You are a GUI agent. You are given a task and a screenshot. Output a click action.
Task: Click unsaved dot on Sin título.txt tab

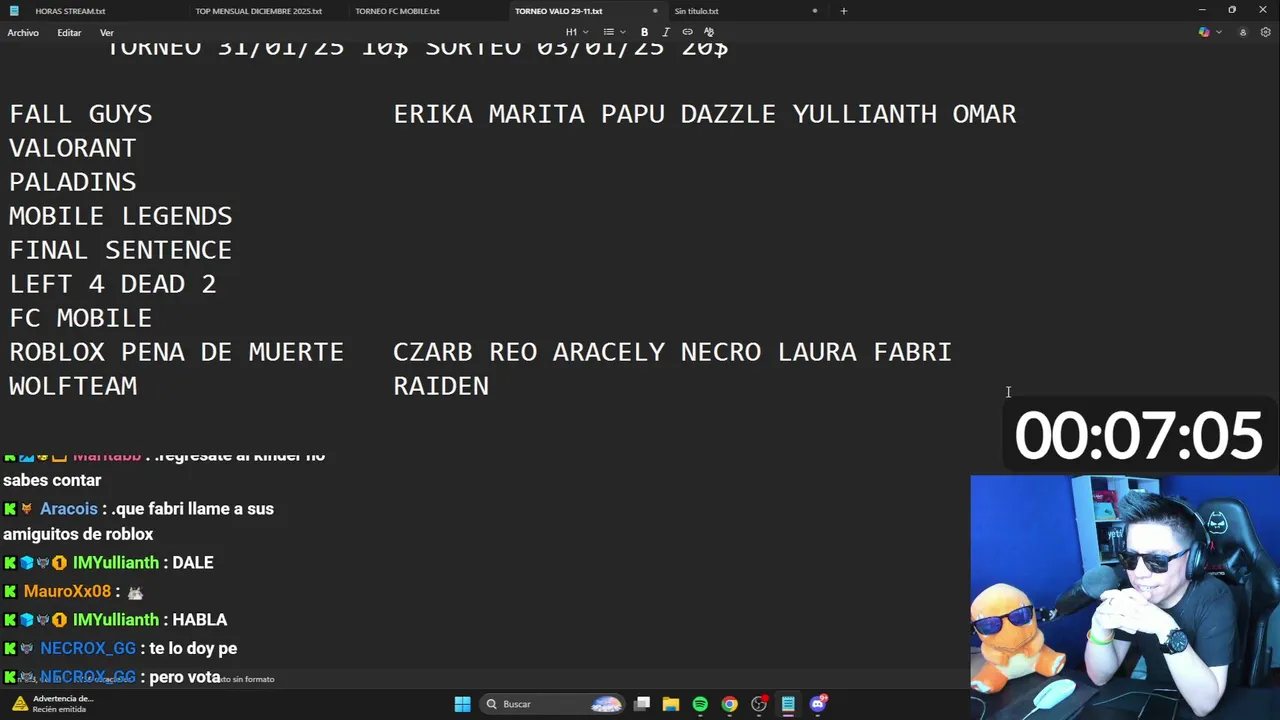pos(814,11)
